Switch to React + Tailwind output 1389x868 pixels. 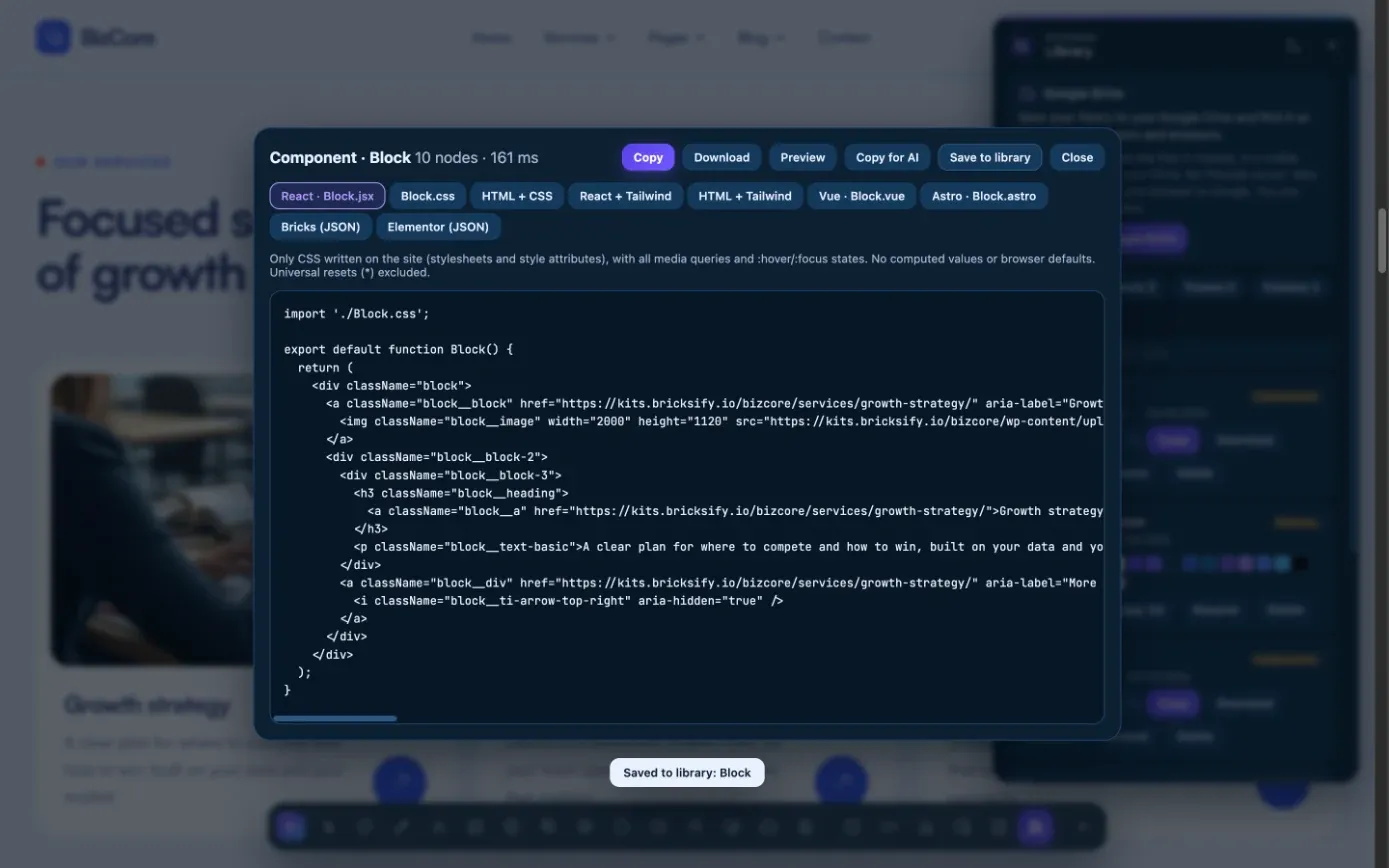point(626,196)
